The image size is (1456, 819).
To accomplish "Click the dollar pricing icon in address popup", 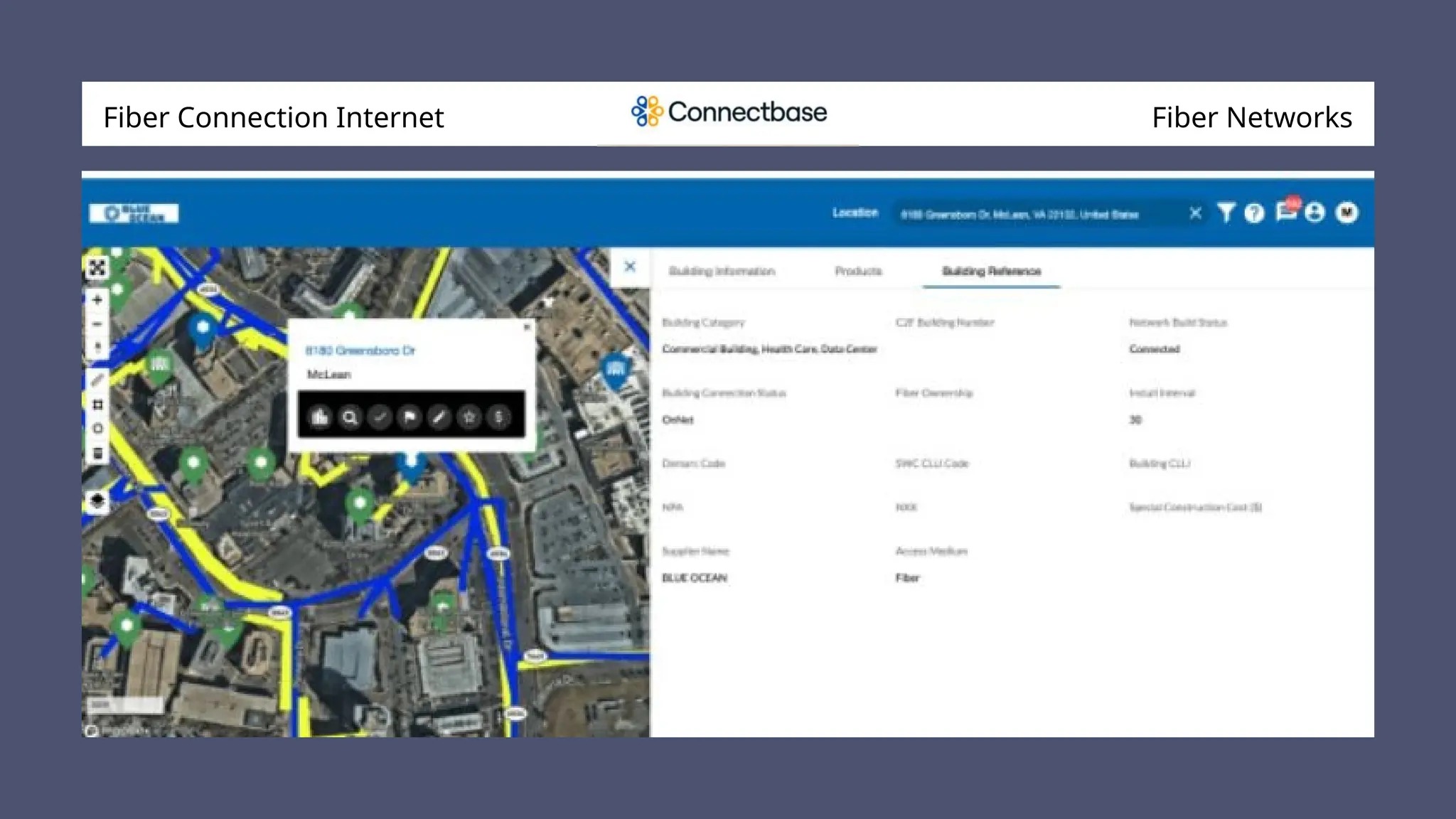I will (x=499, y=417).
